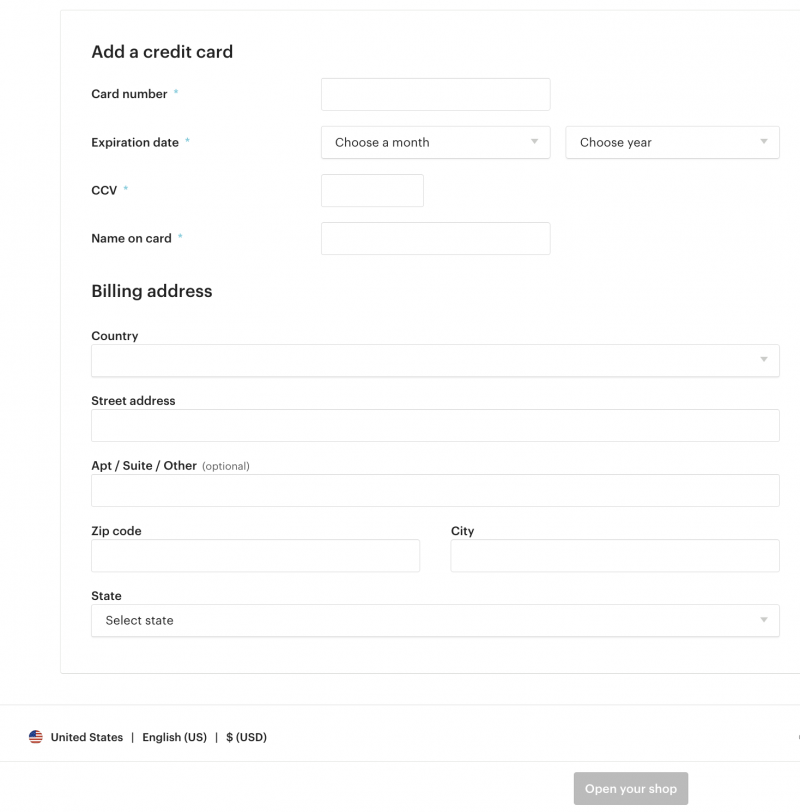Click the United States flag icon
This screenshot has width=800, height=812.
coord(36,737)
